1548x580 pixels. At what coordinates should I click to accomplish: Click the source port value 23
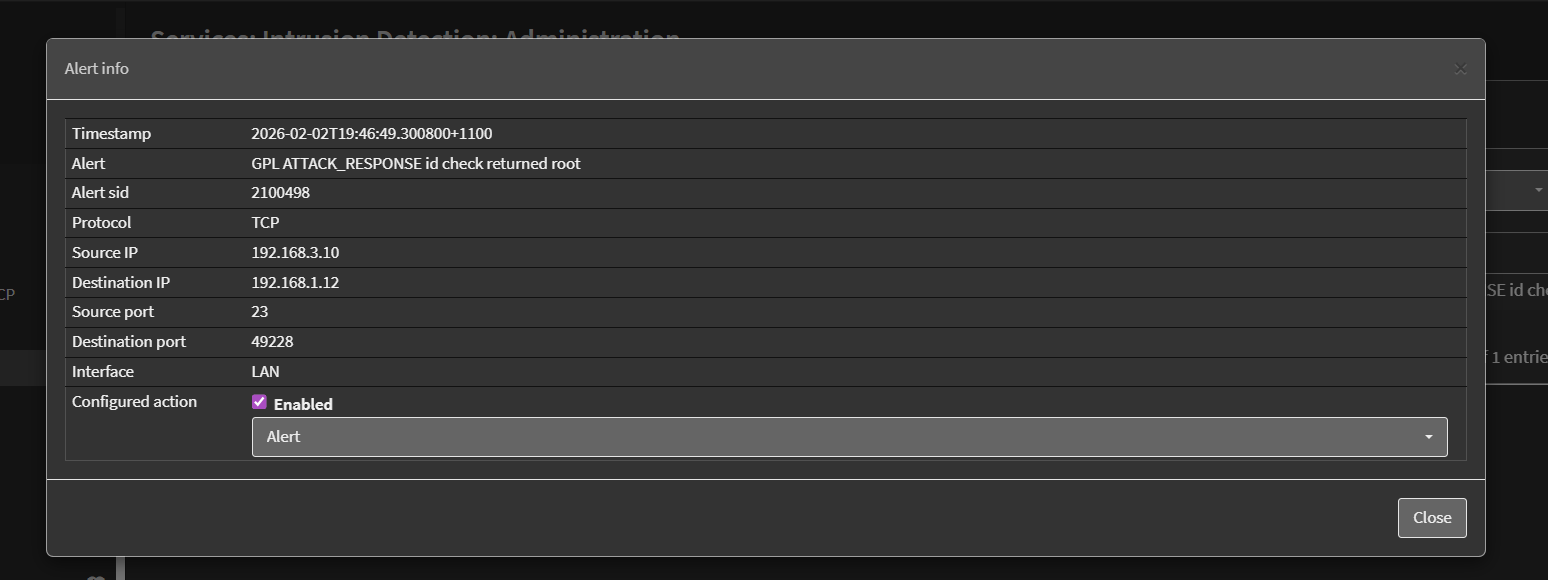tap(260, 312)
